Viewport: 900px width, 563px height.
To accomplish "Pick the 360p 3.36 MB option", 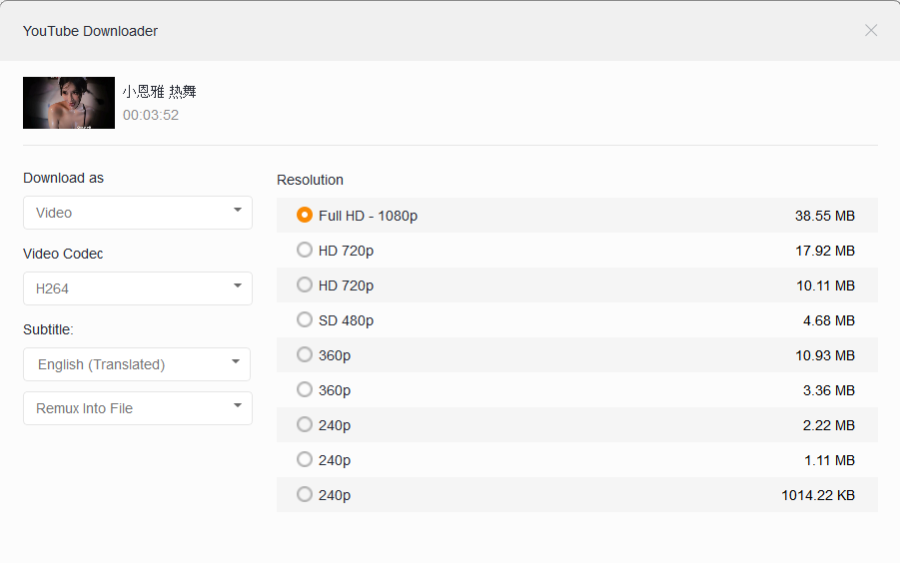I will pyautogui.click(x=305, y=390).
